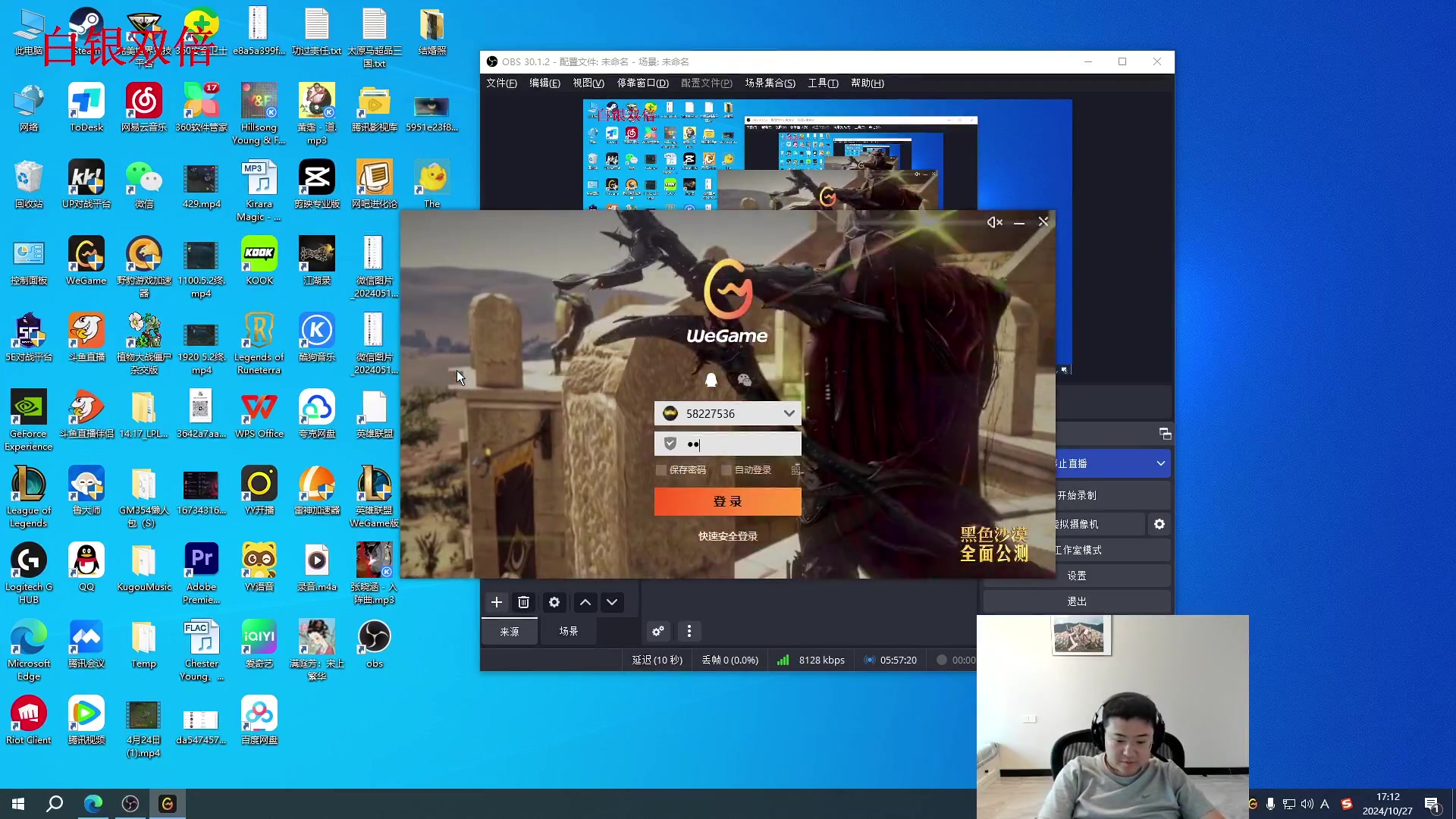Open virtual camera settings gear in OBS
Screen dimensions: 1456x819
[x=1159, y=524]
